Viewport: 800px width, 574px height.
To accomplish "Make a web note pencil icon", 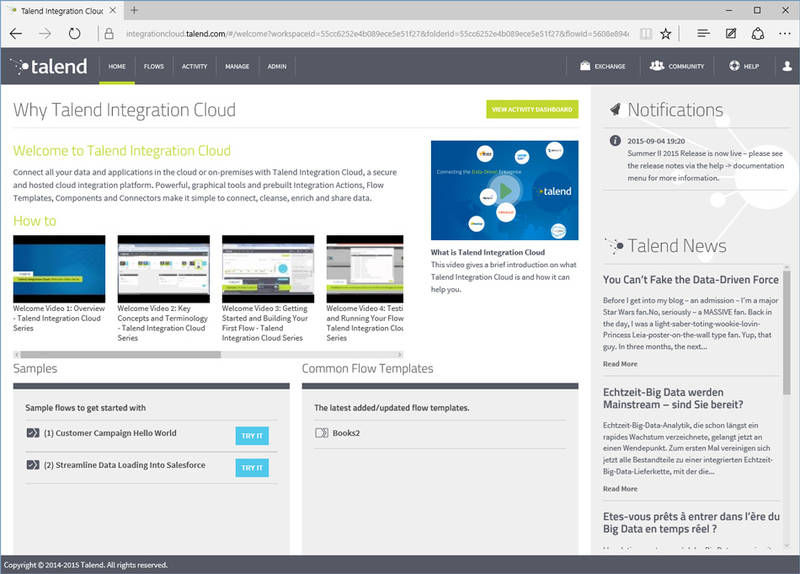I will tap(731, 34).
